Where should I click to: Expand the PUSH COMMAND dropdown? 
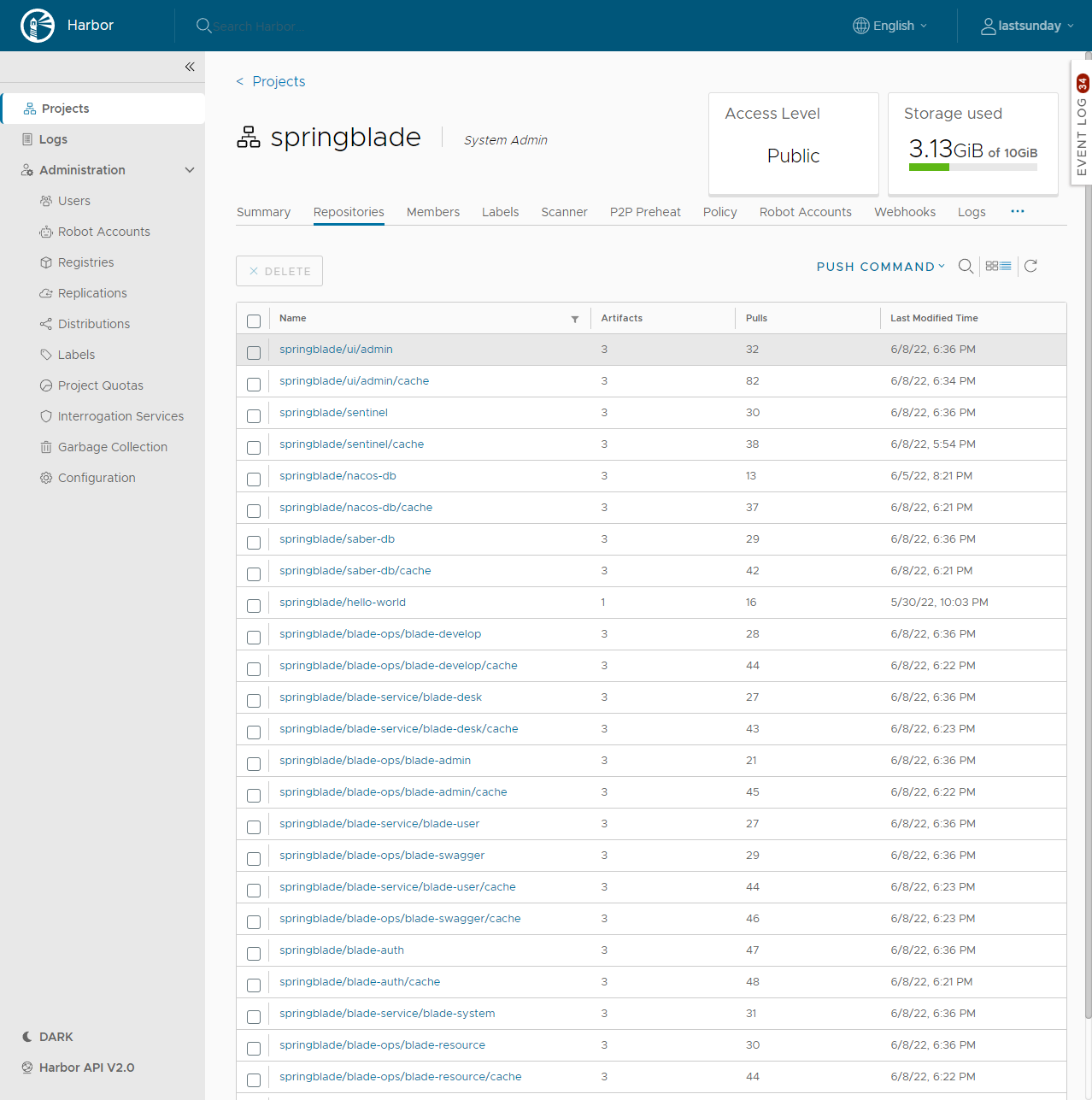881,267
